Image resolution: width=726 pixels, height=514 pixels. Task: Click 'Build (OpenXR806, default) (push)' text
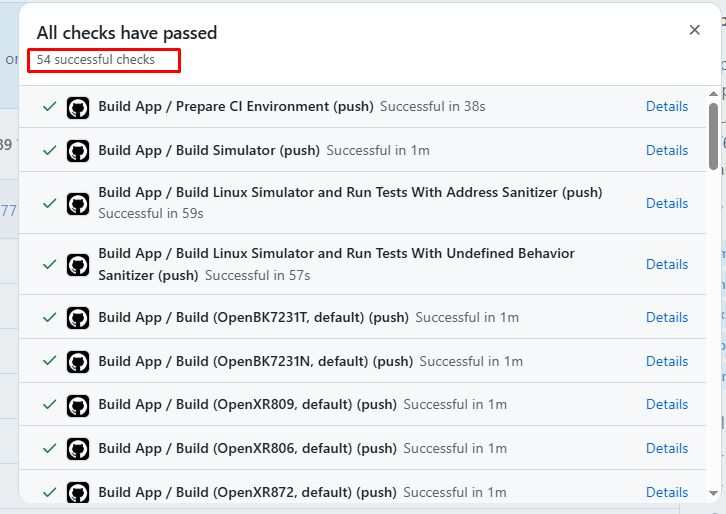click(286, 449)
